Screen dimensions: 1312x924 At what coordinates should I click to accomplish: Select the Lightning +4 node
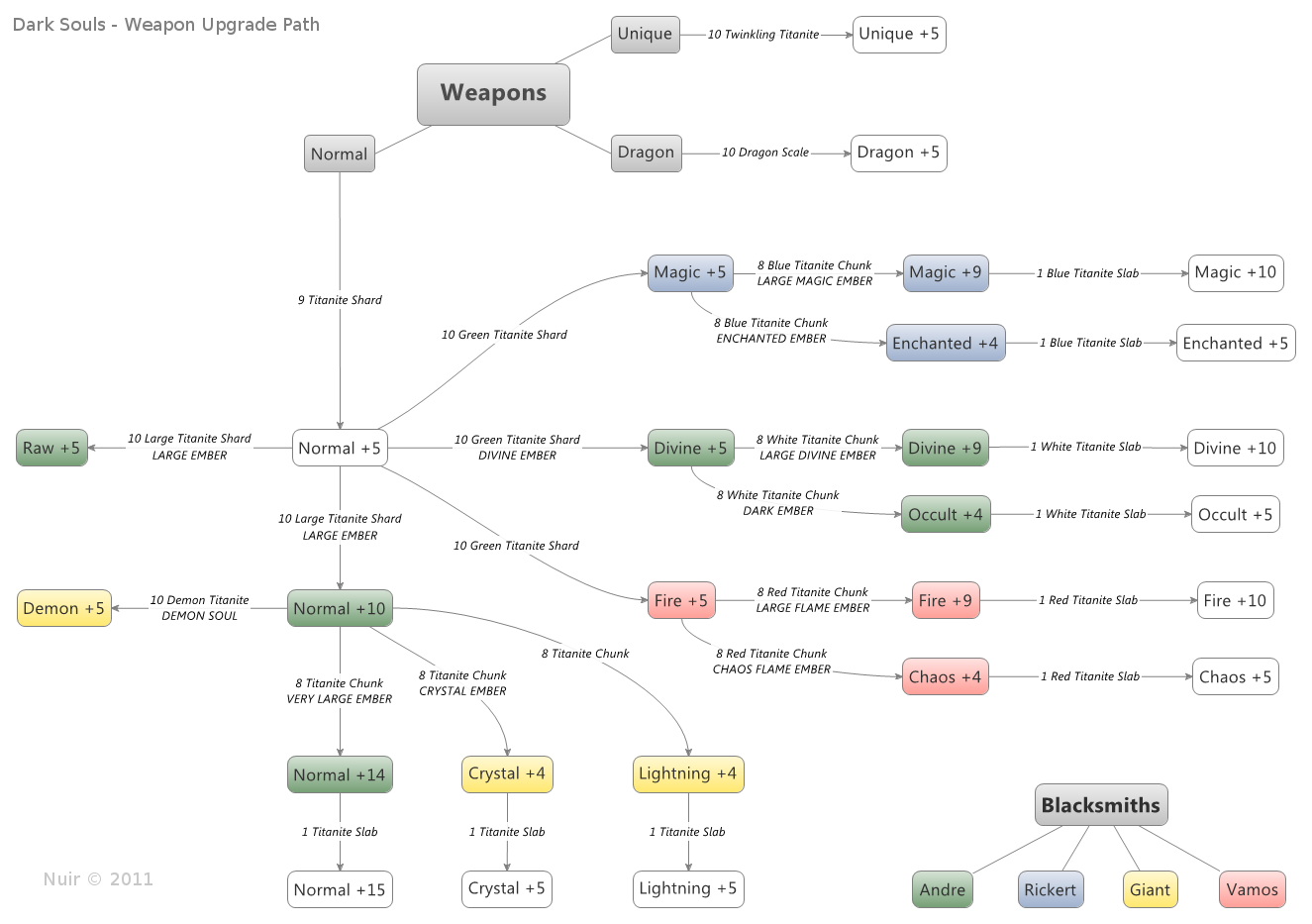click(x=688, y=773)
